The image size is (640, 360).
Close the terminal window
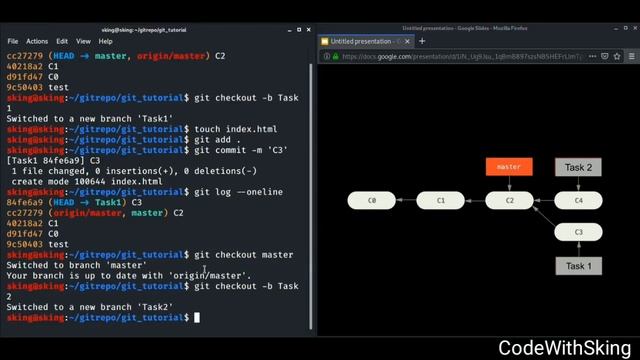[x=309, y=30]
